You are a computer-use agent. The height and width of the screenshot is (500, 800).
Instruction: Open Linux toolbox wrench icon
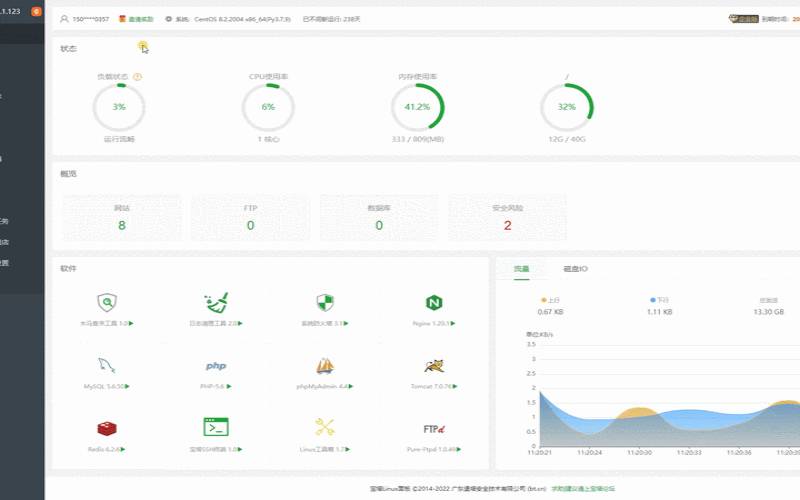point(324,427)
